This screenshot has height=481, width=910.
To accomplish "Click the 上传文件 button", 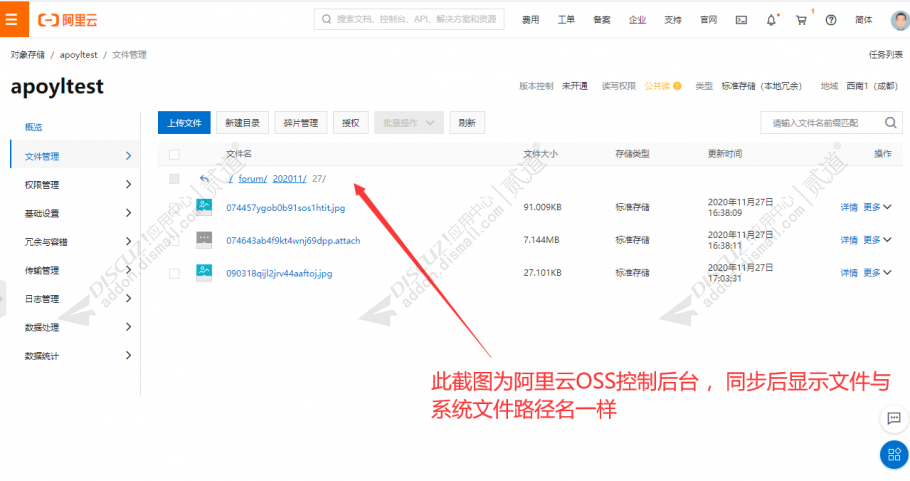I will pos(184,123).
